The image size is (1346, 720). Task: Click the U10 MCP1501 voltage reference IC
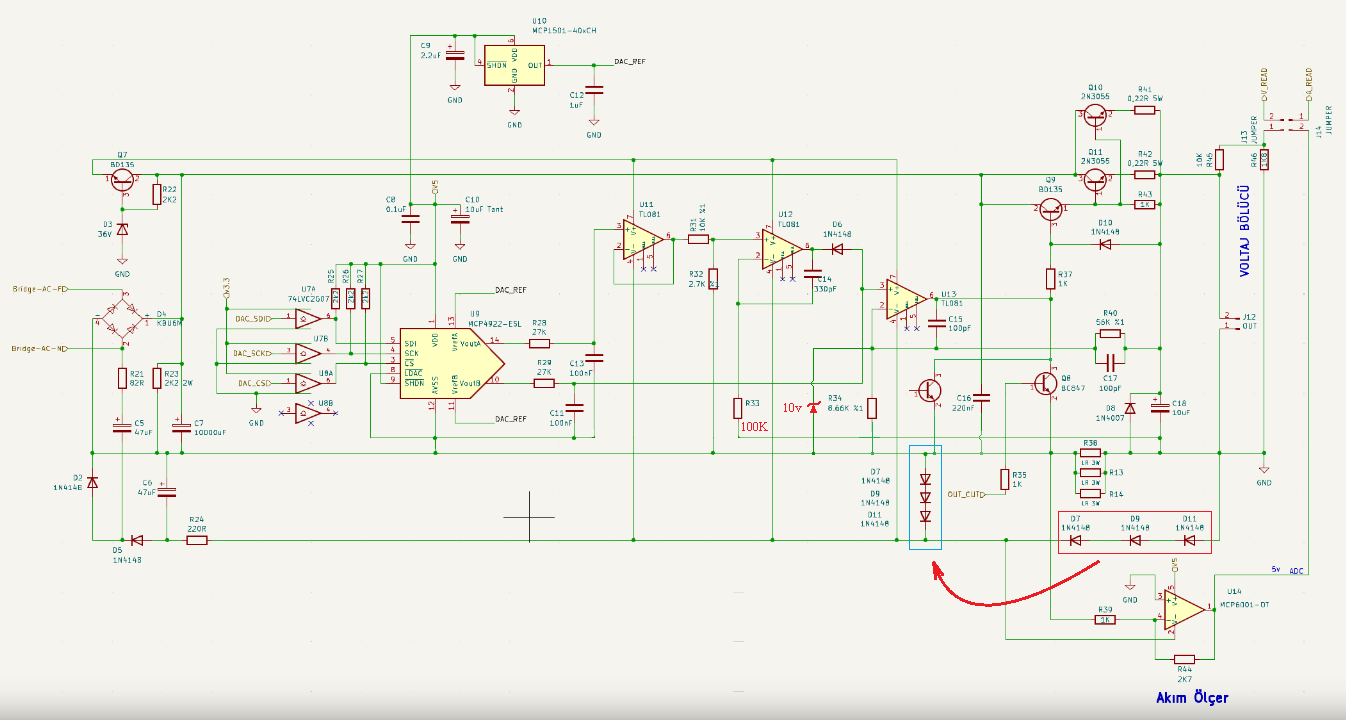[x=514, y=65]
